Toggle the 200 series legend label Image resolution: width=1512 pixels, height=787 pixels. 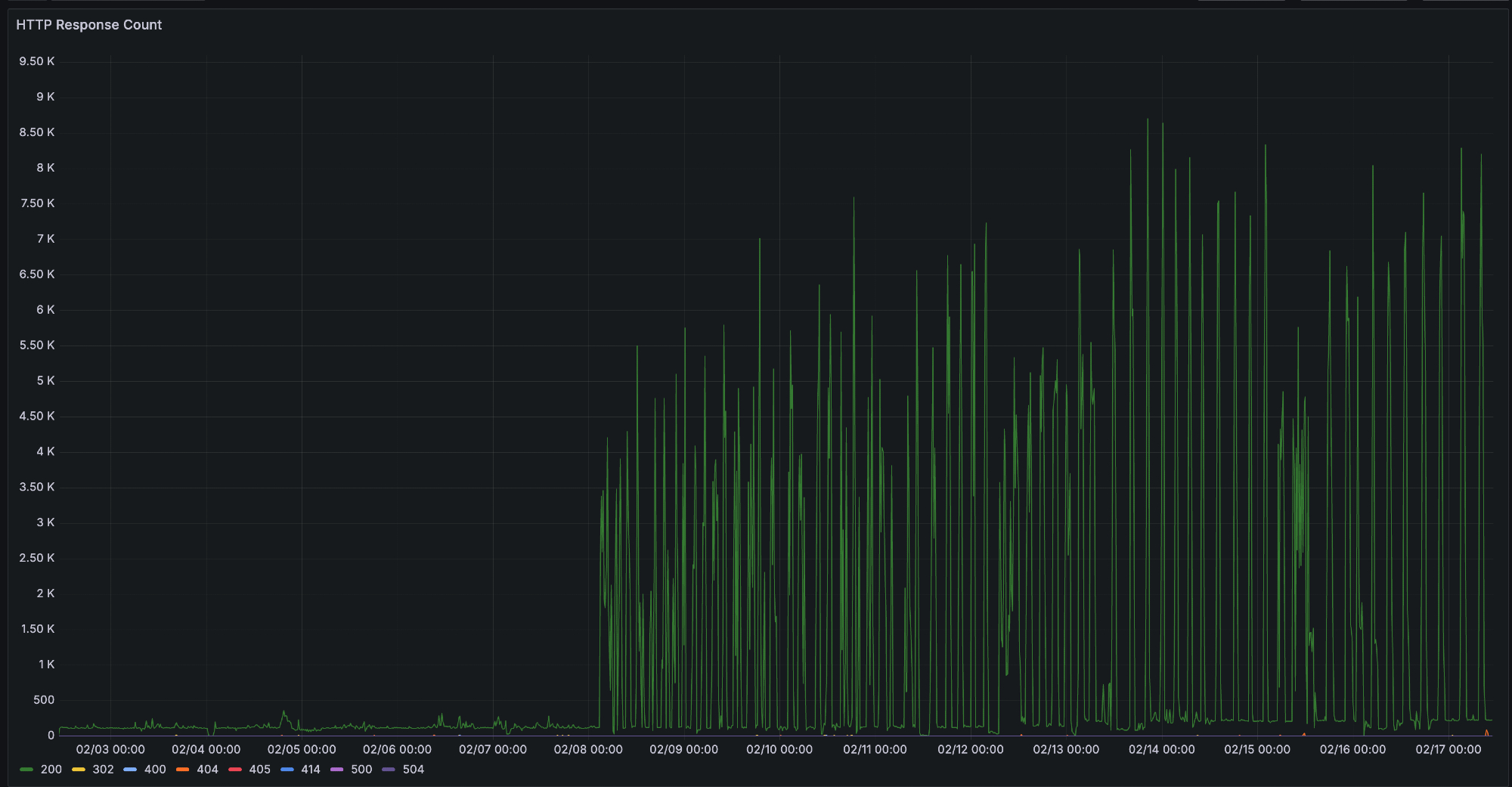point(51,770)
